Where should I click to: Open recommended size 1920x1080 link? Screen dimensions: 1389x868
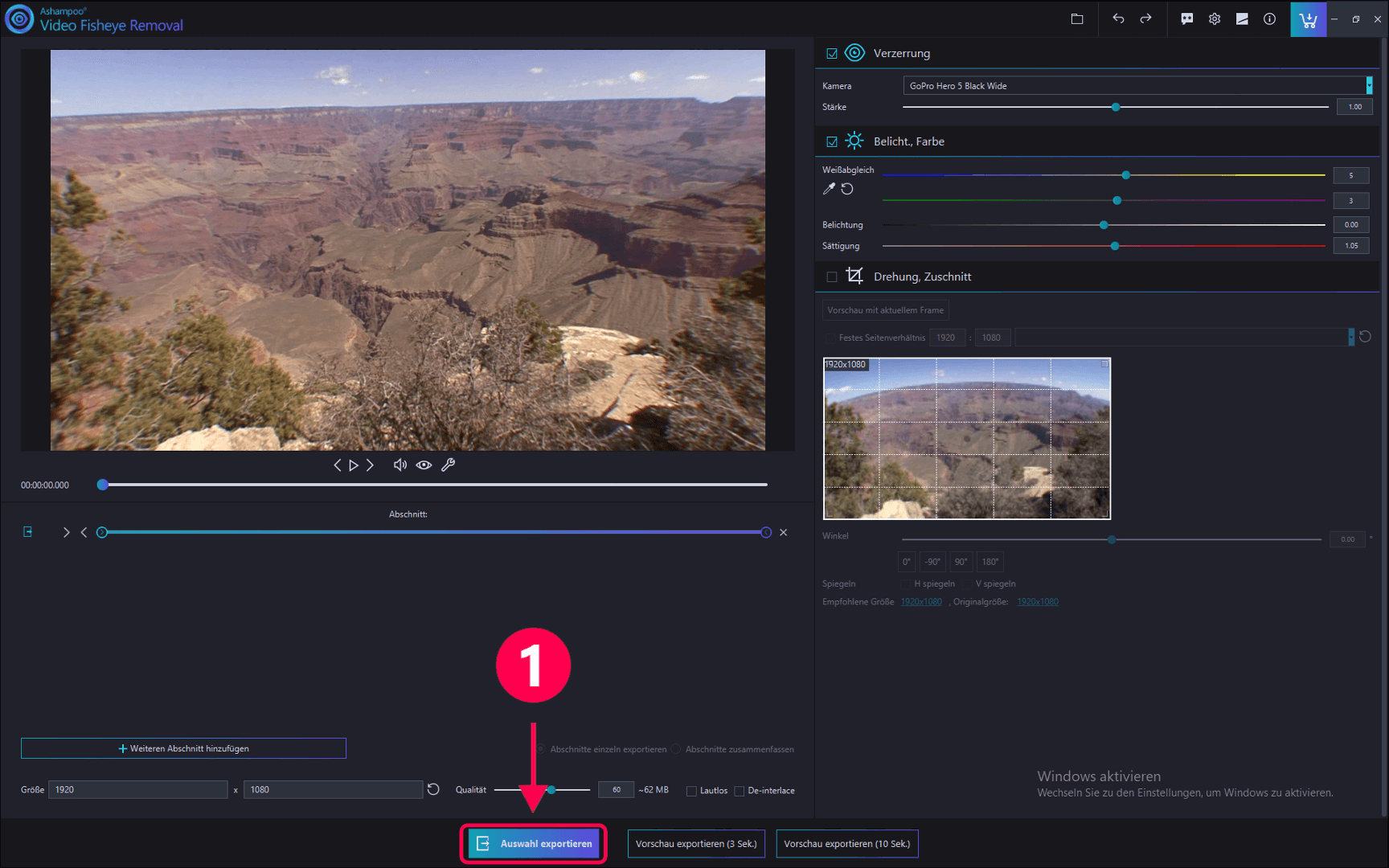pos(921,602)
